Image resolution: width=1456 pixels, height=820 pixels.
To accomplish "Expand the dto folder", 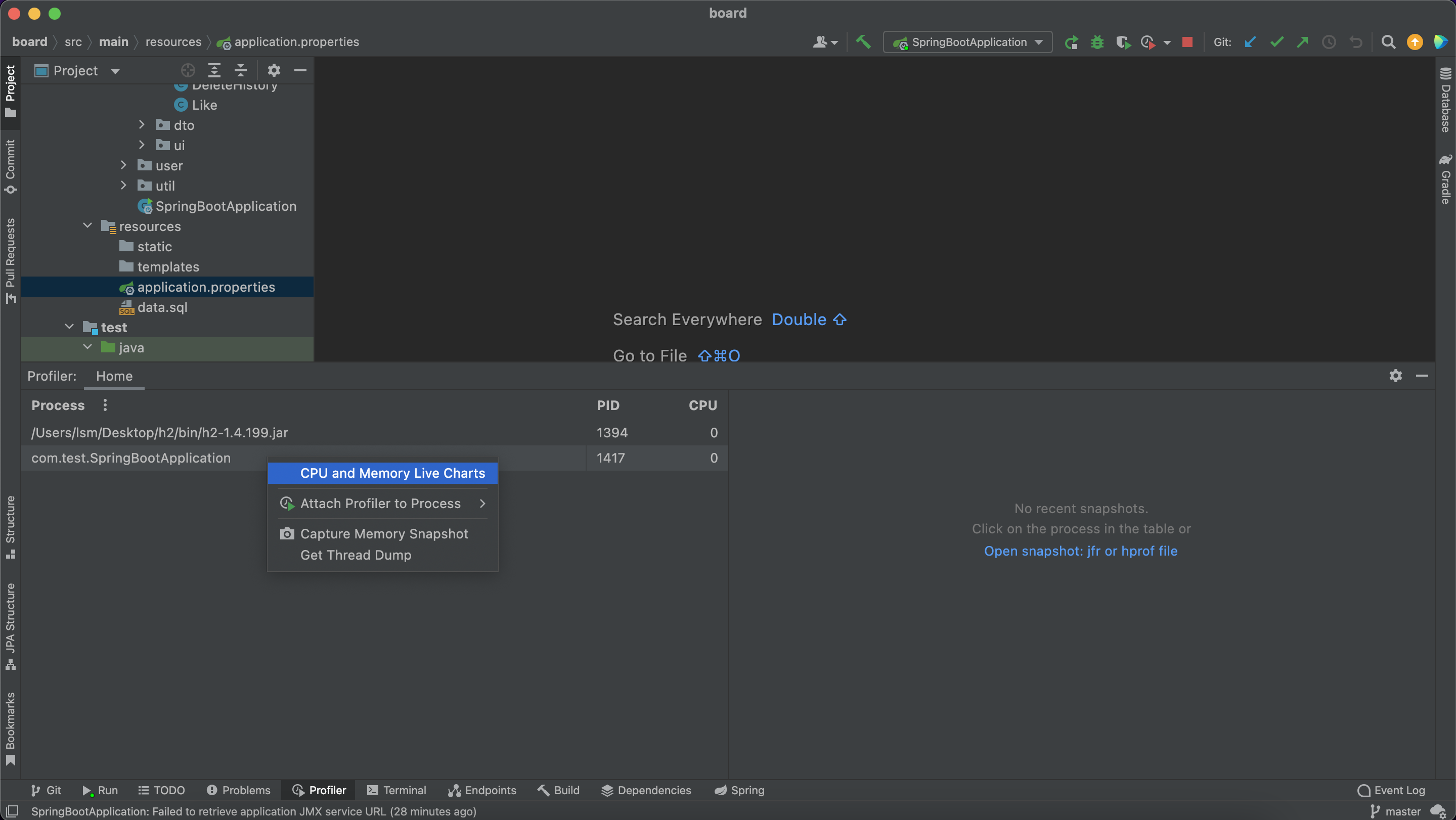I will (x=142, y=124).
